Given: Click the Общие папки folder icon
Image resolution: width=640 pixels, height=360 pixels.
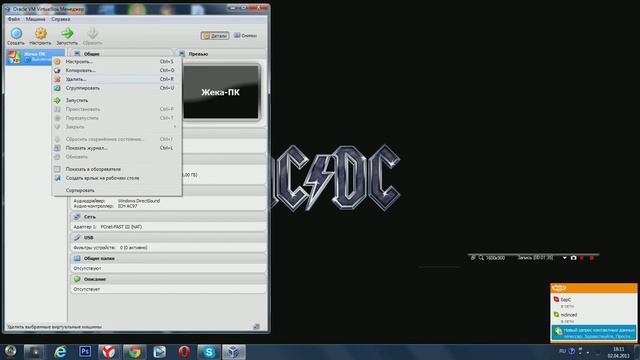Looking at the screenshot, I should pyautogui.click(x=77, y=258).
